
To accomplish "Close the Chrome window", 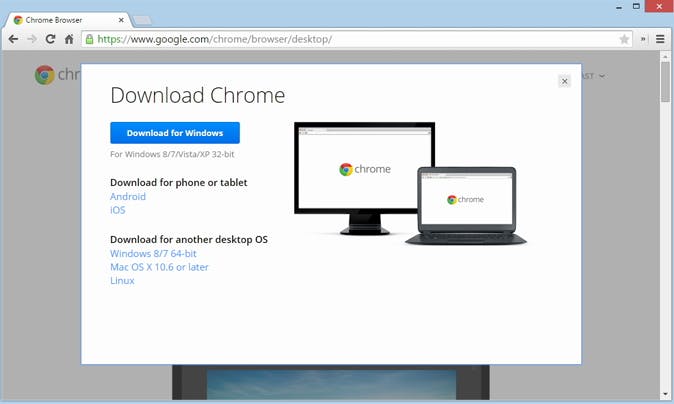I will 659,6.
